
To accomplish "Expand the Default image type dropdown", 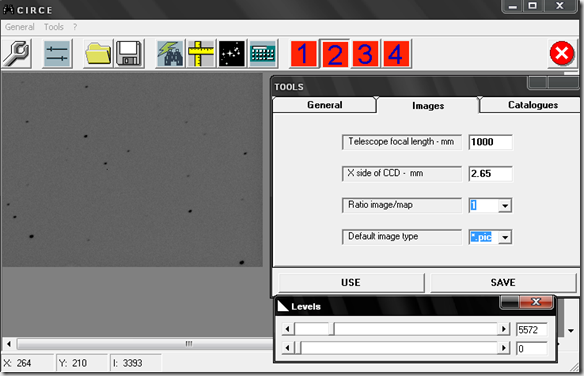I will [x=505, y=237].
